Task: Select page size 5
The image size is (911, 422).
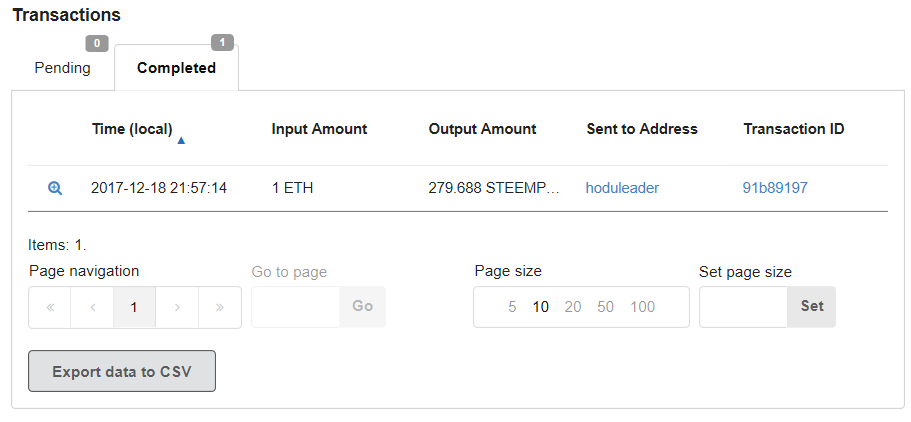Action: (512, 307)
